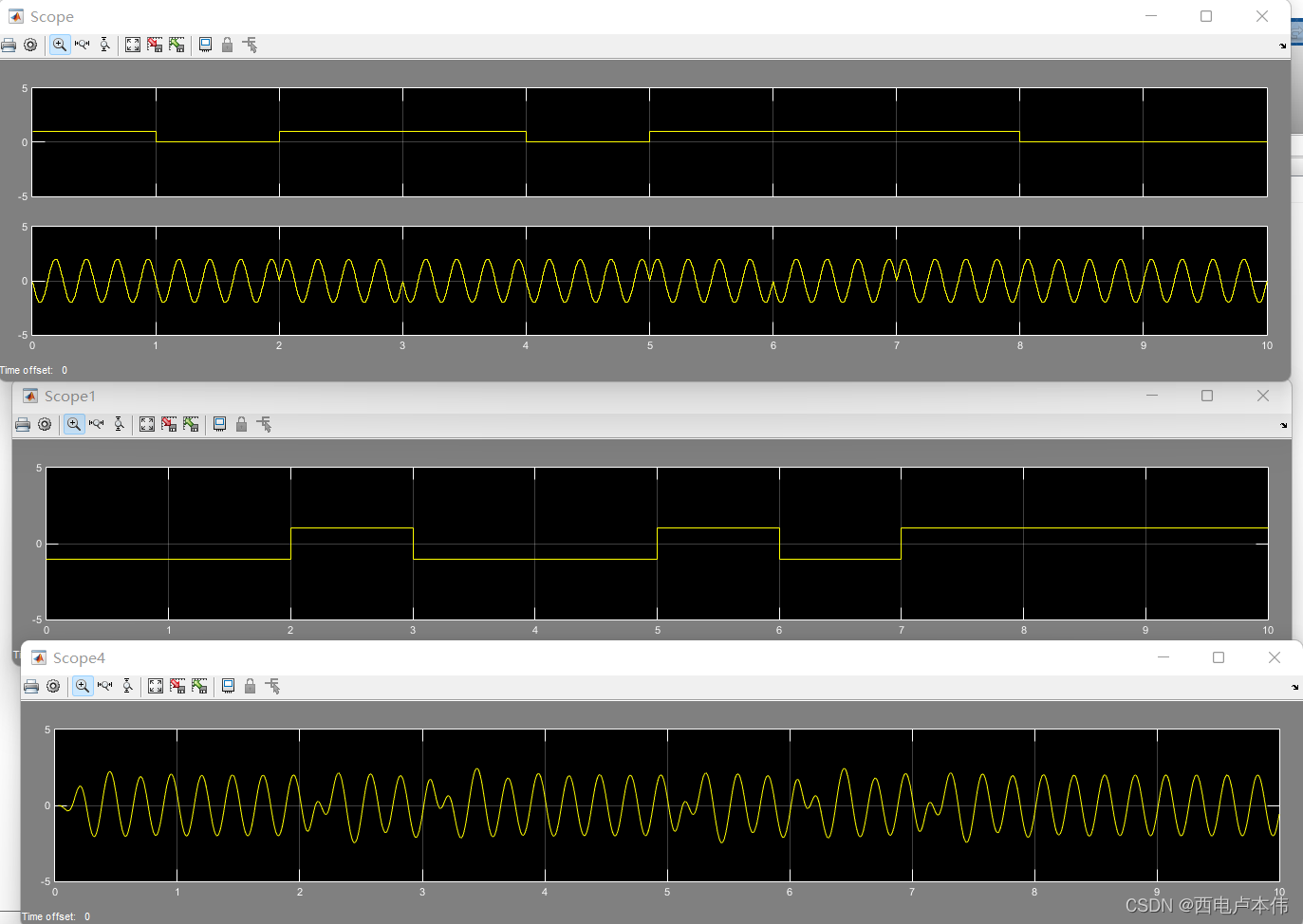This screenshot has width=1303, height=924.
Task: Open Parameters gear in Scope4 window
Action: 53,686
